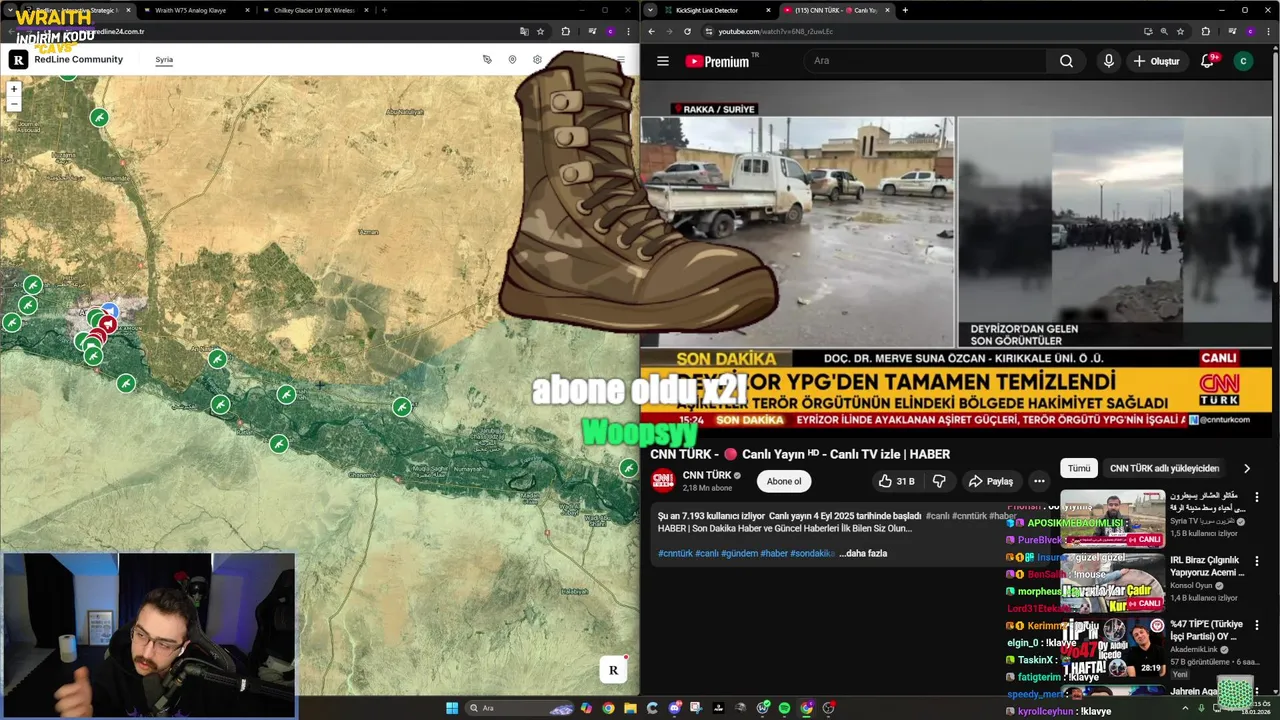
Task: Open the YouTube hamburger guide menu
Action: (x=662, y=61)
